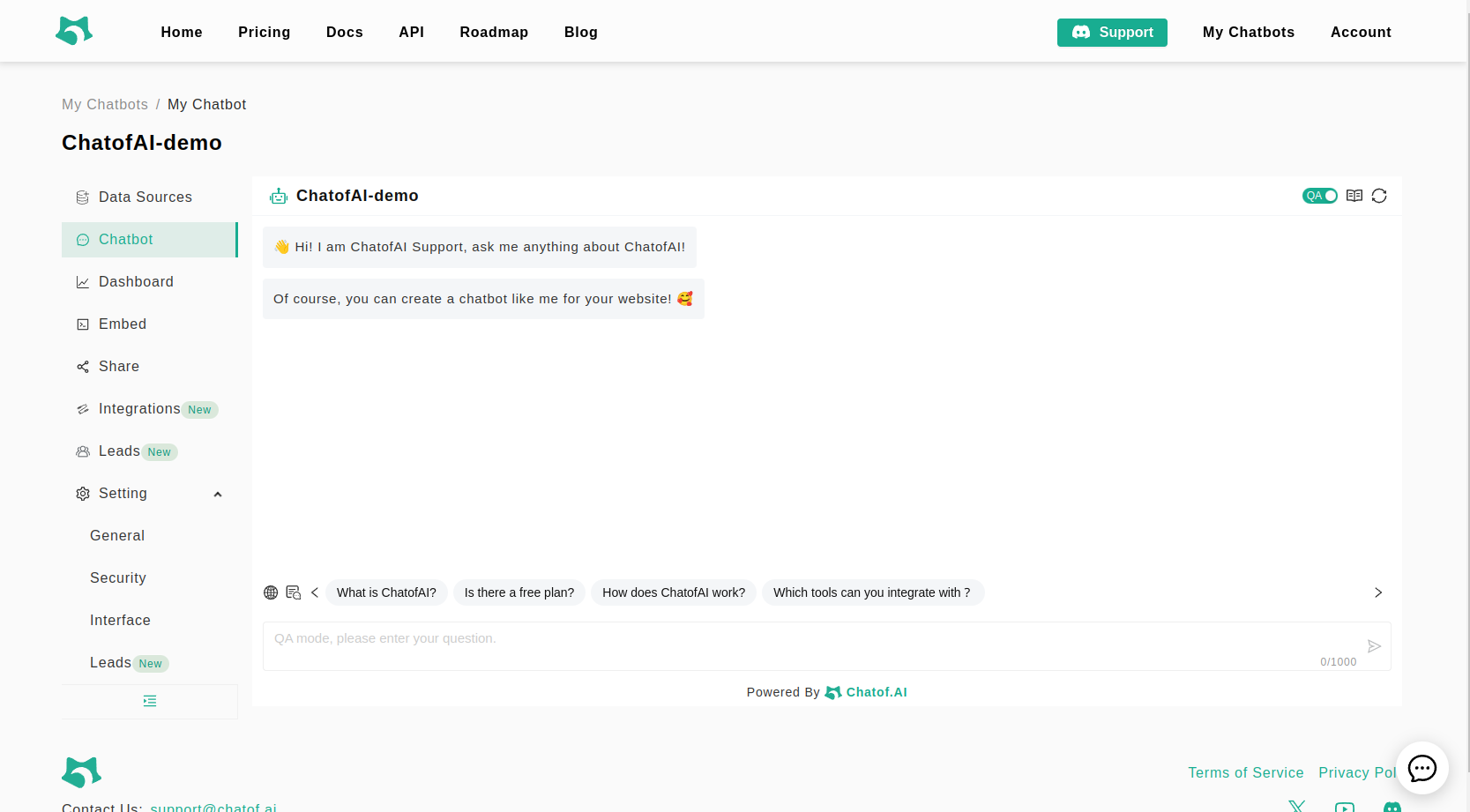Open Blog in the top navigation
This screenshot has width=1470, height=812.
[x=581, y=32]
